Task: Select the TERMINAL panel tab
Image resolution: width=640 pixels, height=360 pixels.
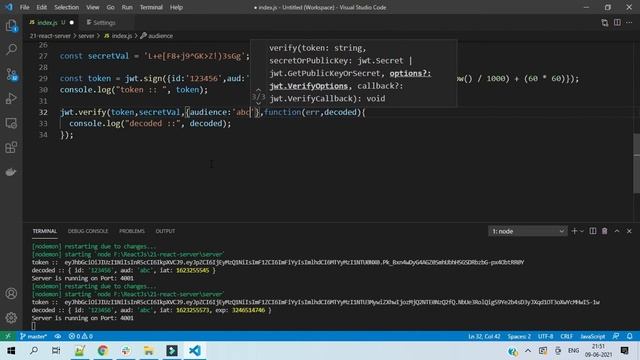Action: pyautogui.click(x=44, y=231)
